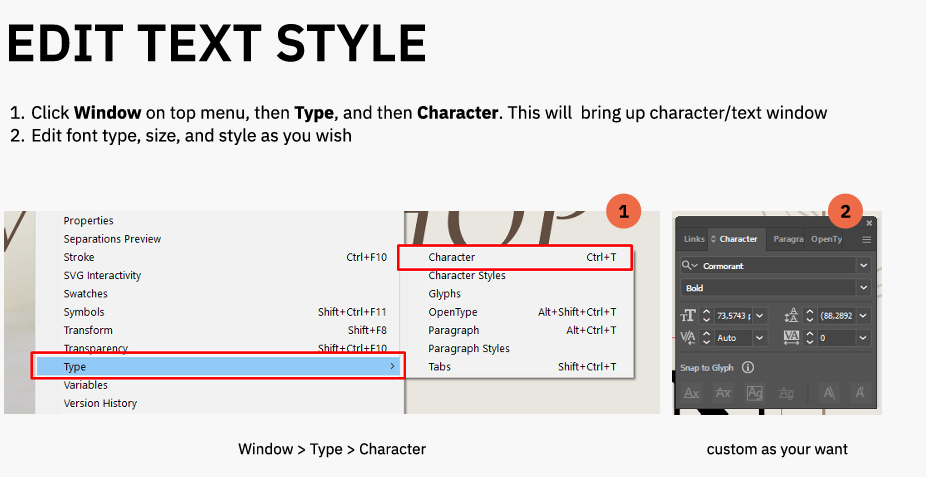Open the Character panel hamburger menu
The image size is (926, 477).
click(866, 240)
